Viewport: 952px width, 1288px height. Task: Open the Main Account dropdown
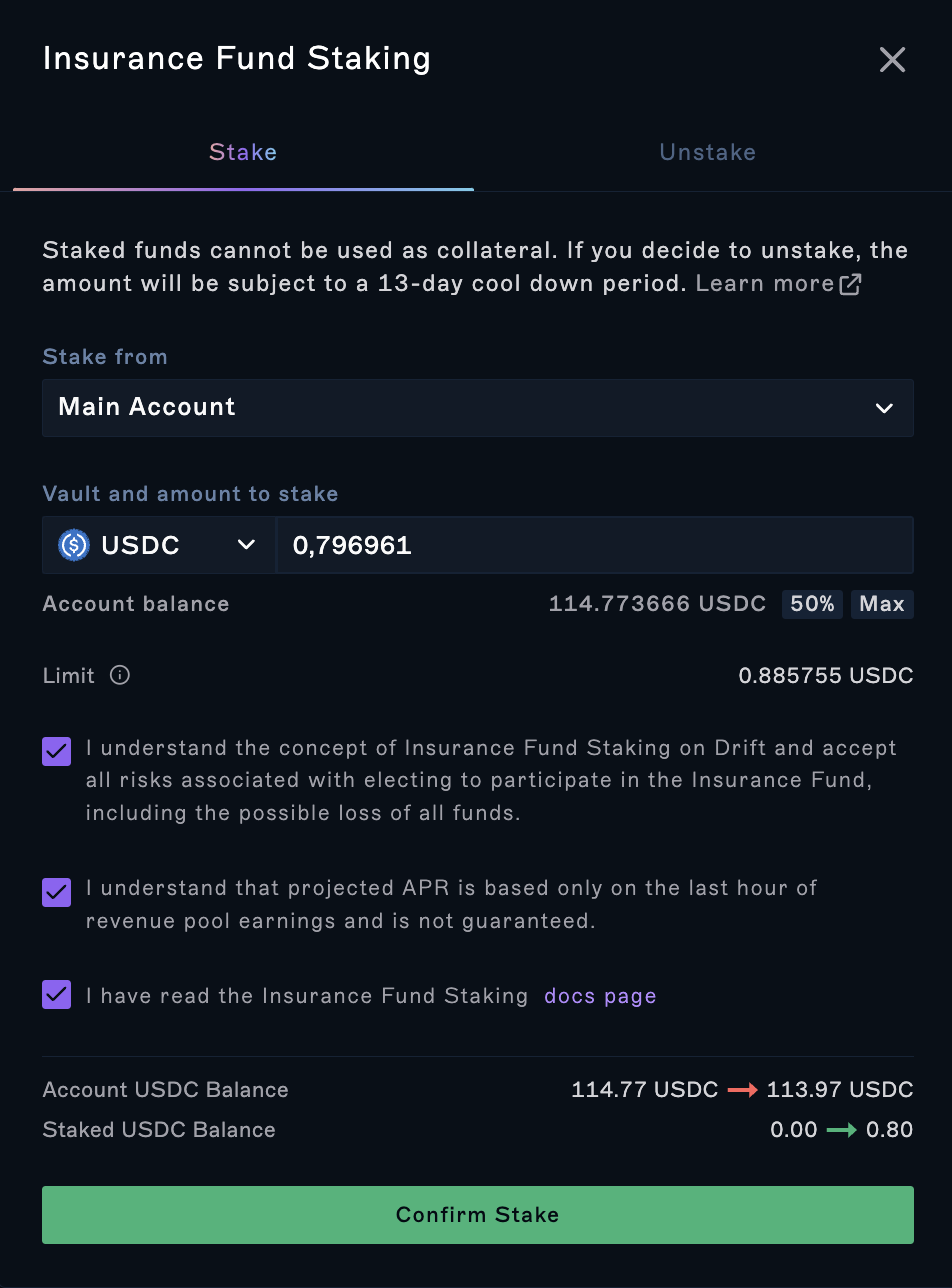point(478,407)
